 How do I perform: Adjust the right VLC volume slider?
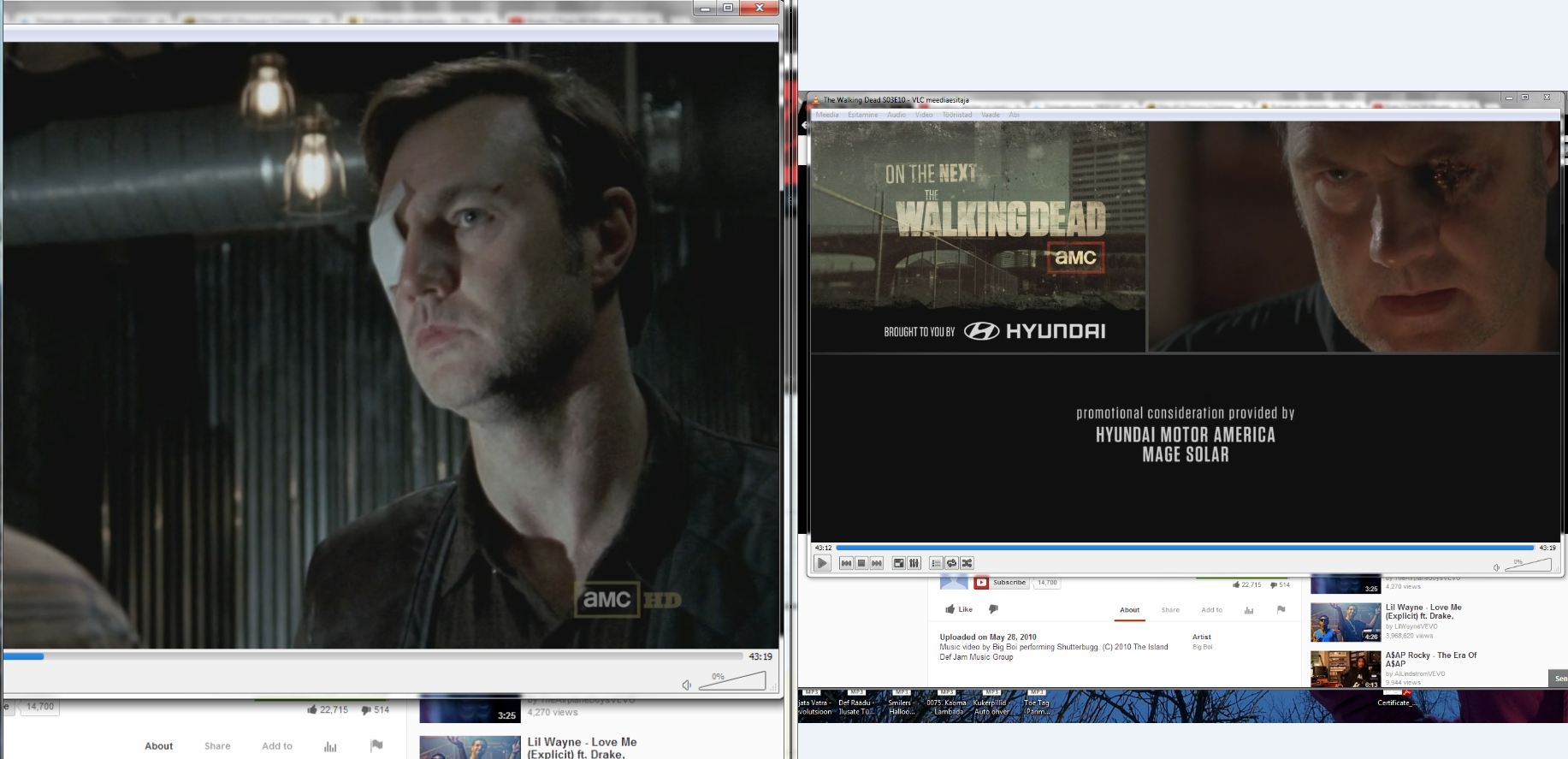coord(1528,565)
